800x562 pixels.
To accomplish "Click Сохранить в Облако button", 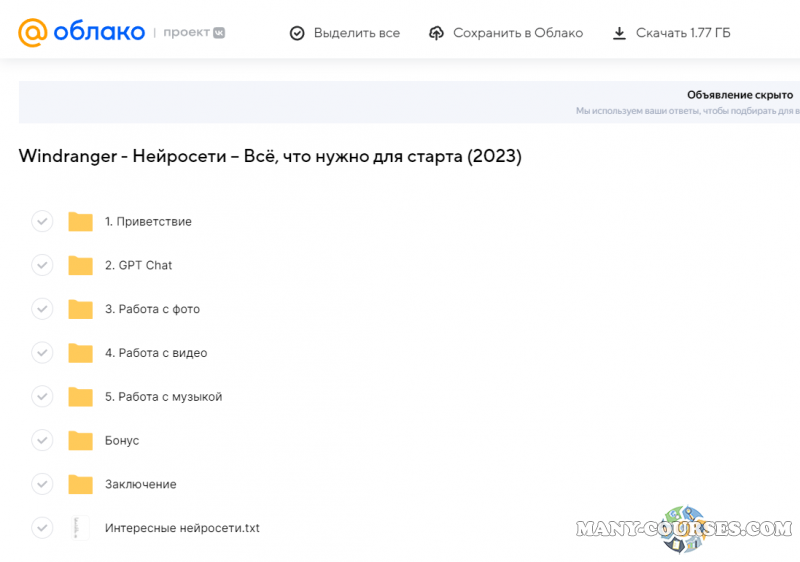I will [x=506, y=33].
